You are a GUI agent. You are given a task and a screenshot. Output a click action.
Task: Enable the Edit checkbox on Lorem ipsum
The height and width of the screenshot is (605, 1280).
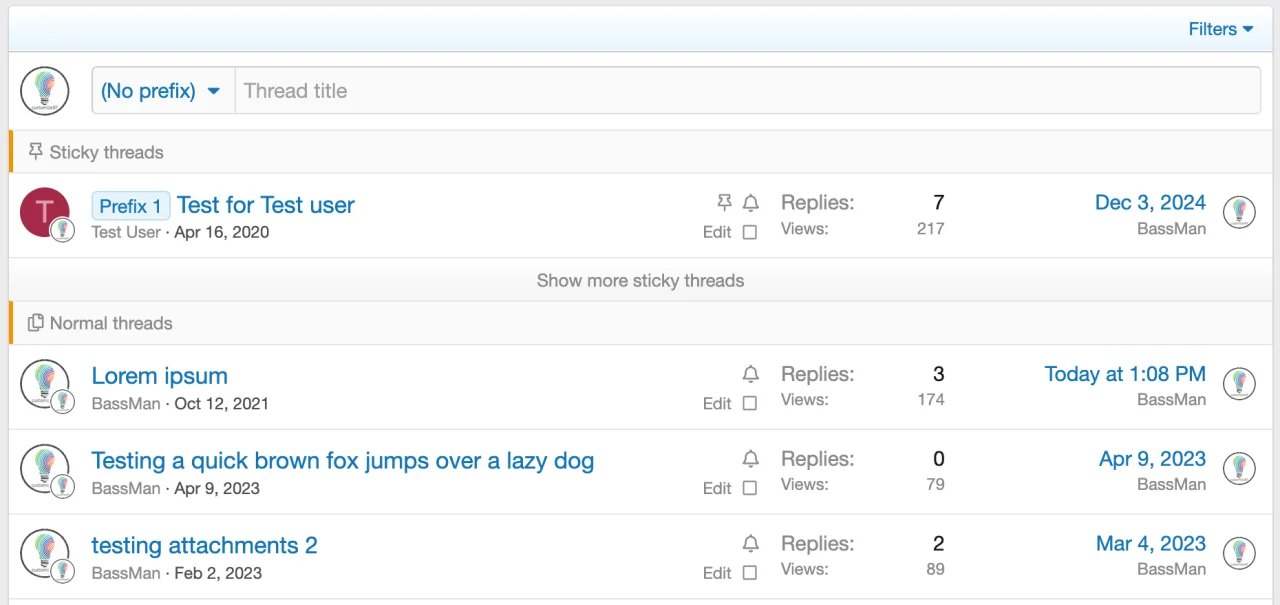(750, 404)
